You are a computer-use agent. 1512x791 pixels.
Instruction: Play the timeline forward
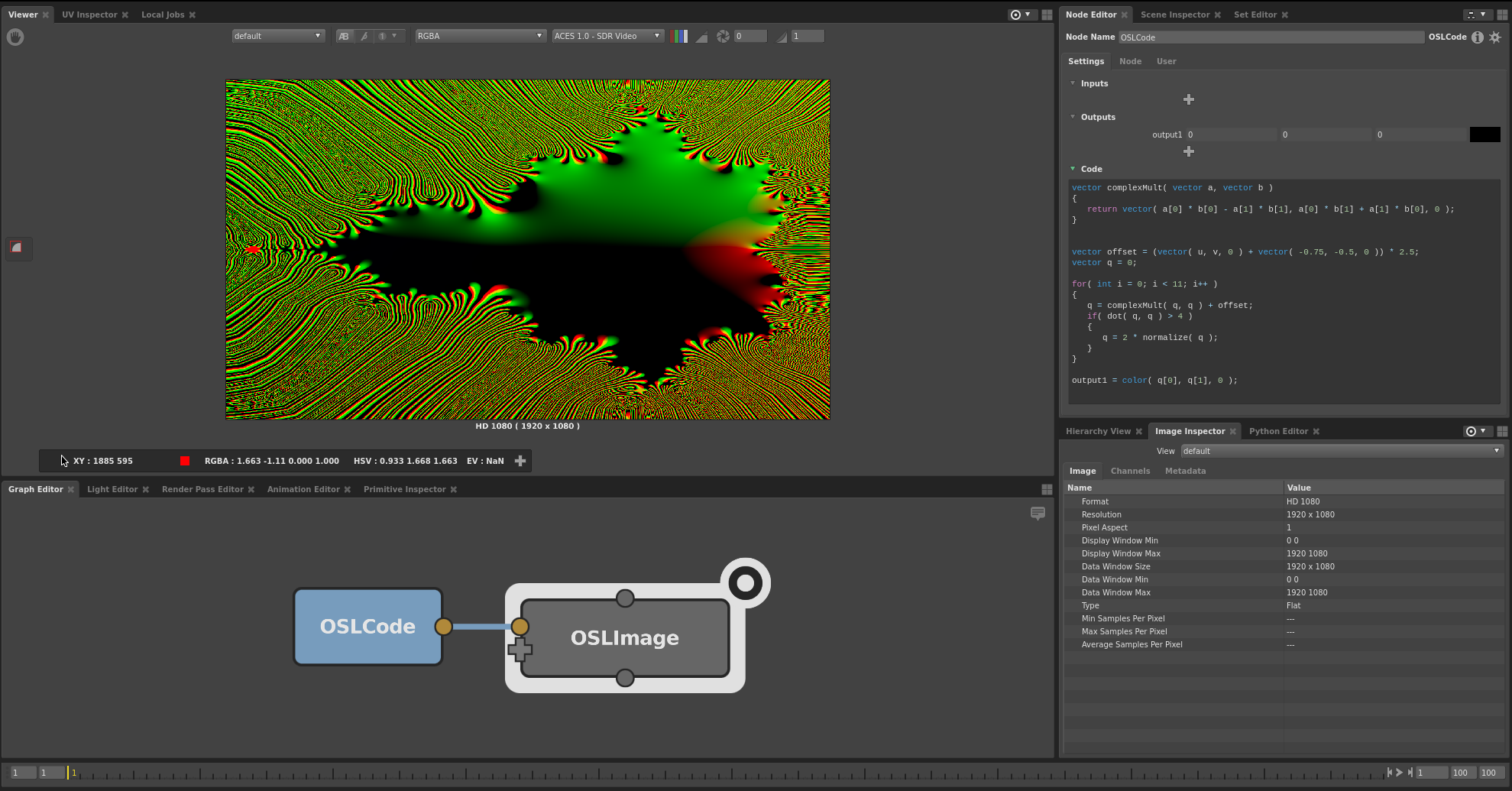coord(1400,773)
